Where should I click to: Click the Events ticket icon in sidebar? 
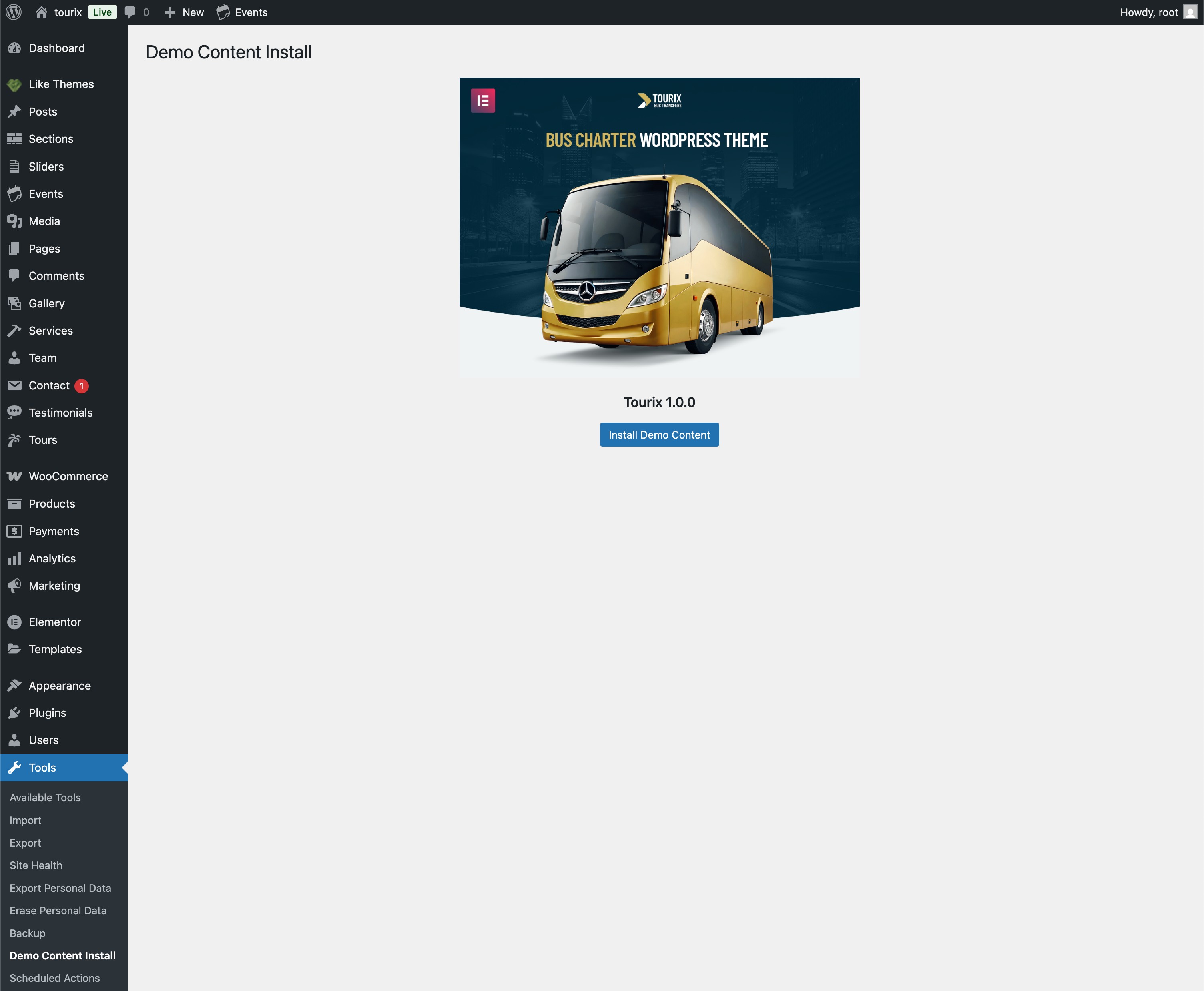pos(14,194)
